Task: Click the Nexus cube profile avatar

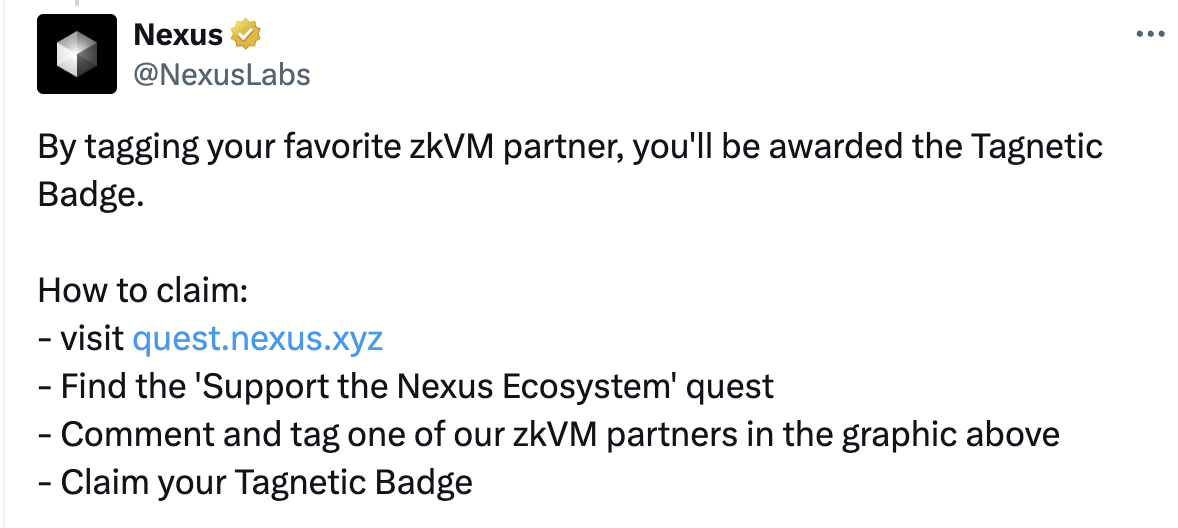Action: (x=77, y=54)
